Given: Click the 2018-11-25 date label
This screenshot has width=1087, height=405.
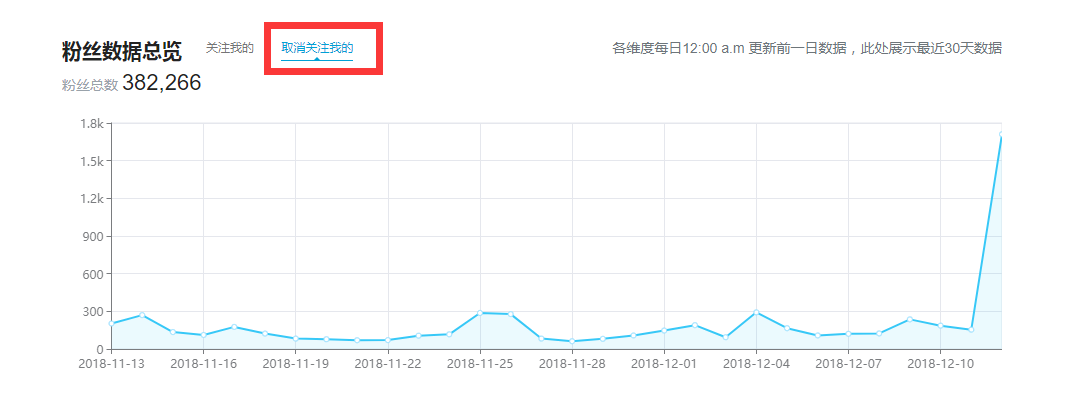Looking at the screenshot, I should click(x=480, y=363).
